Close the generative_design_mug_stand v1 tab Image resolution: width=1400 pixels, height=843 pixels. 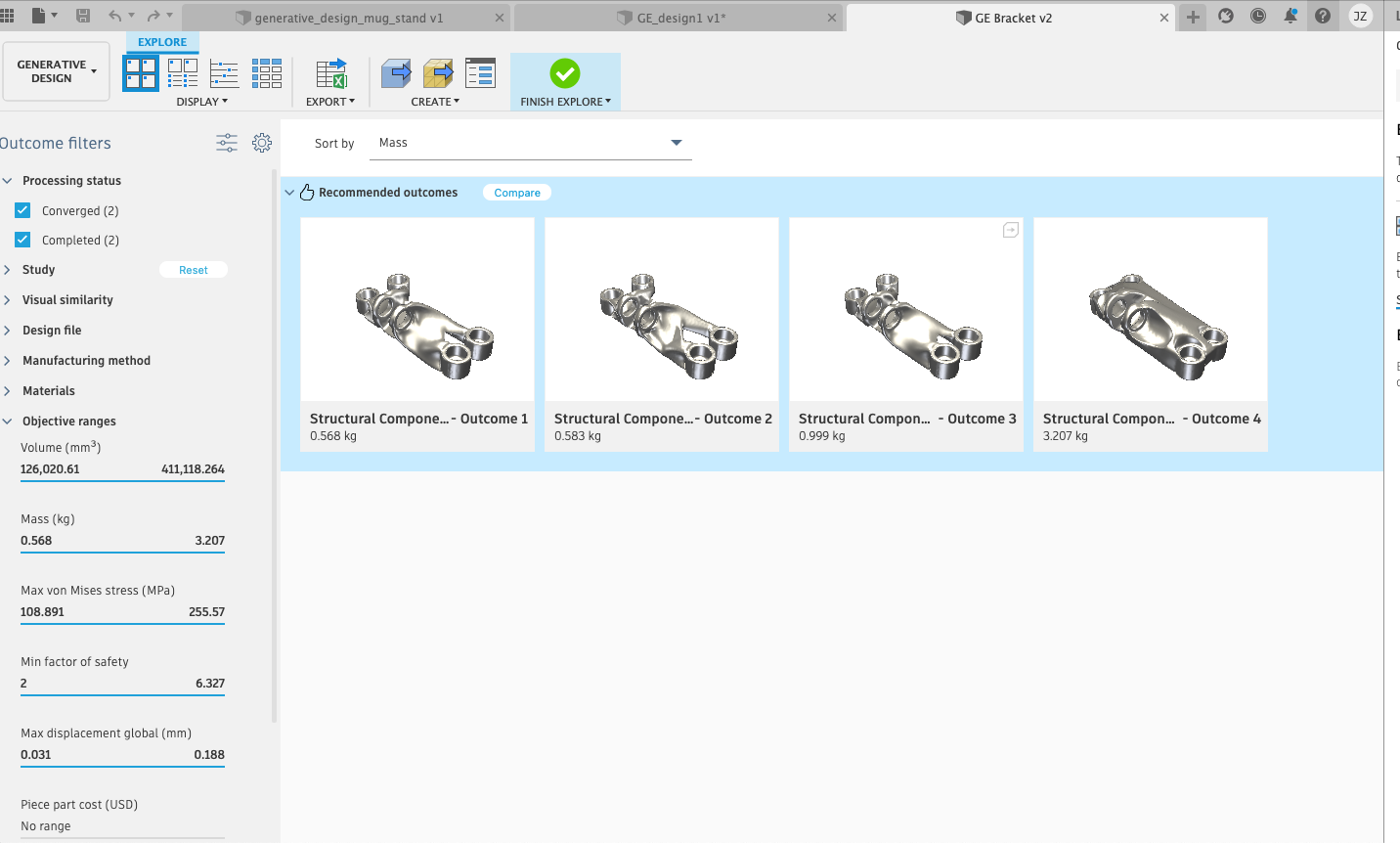pos(500,18)
